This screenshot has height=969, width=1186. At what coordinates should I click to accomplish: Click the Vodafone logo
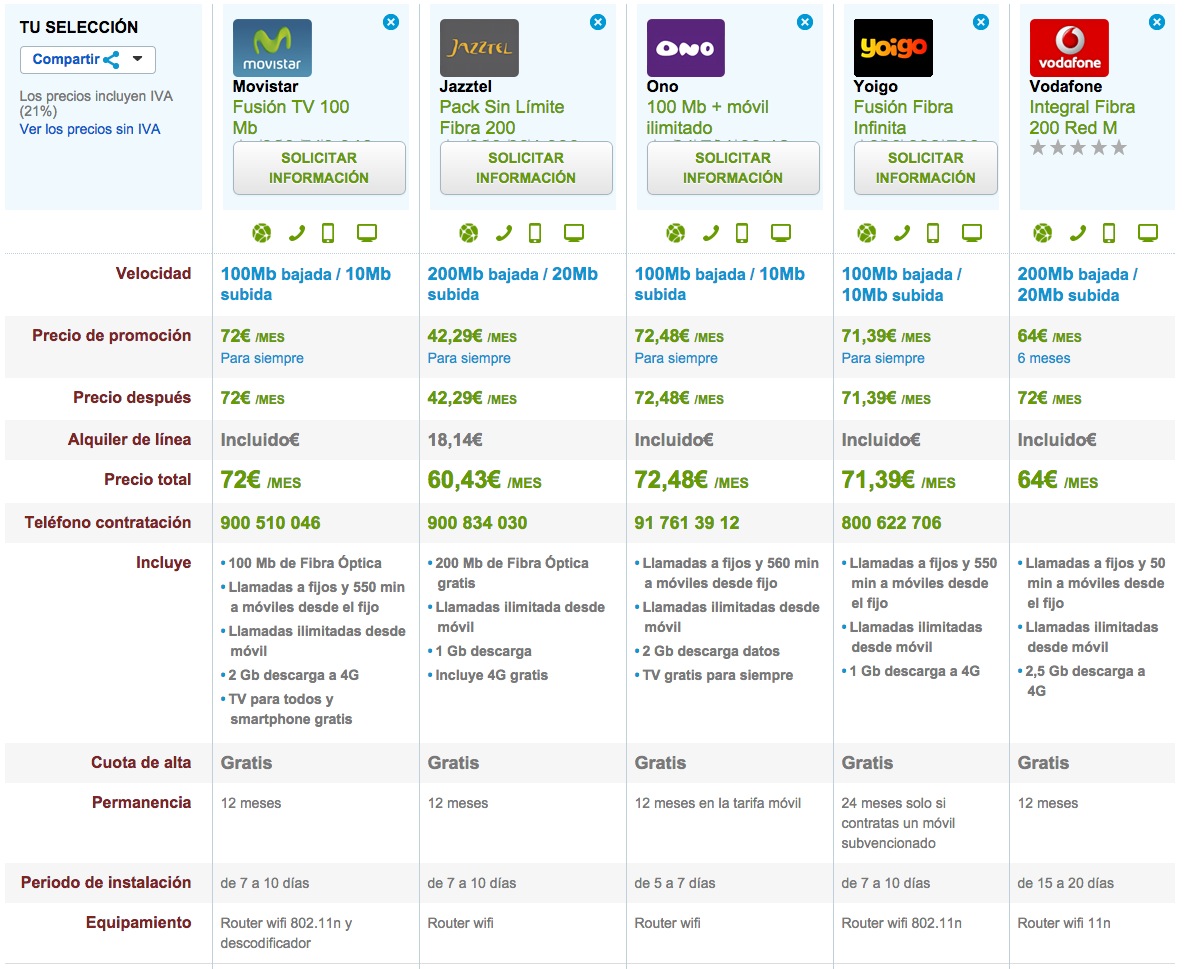[x=1069, y=48]
